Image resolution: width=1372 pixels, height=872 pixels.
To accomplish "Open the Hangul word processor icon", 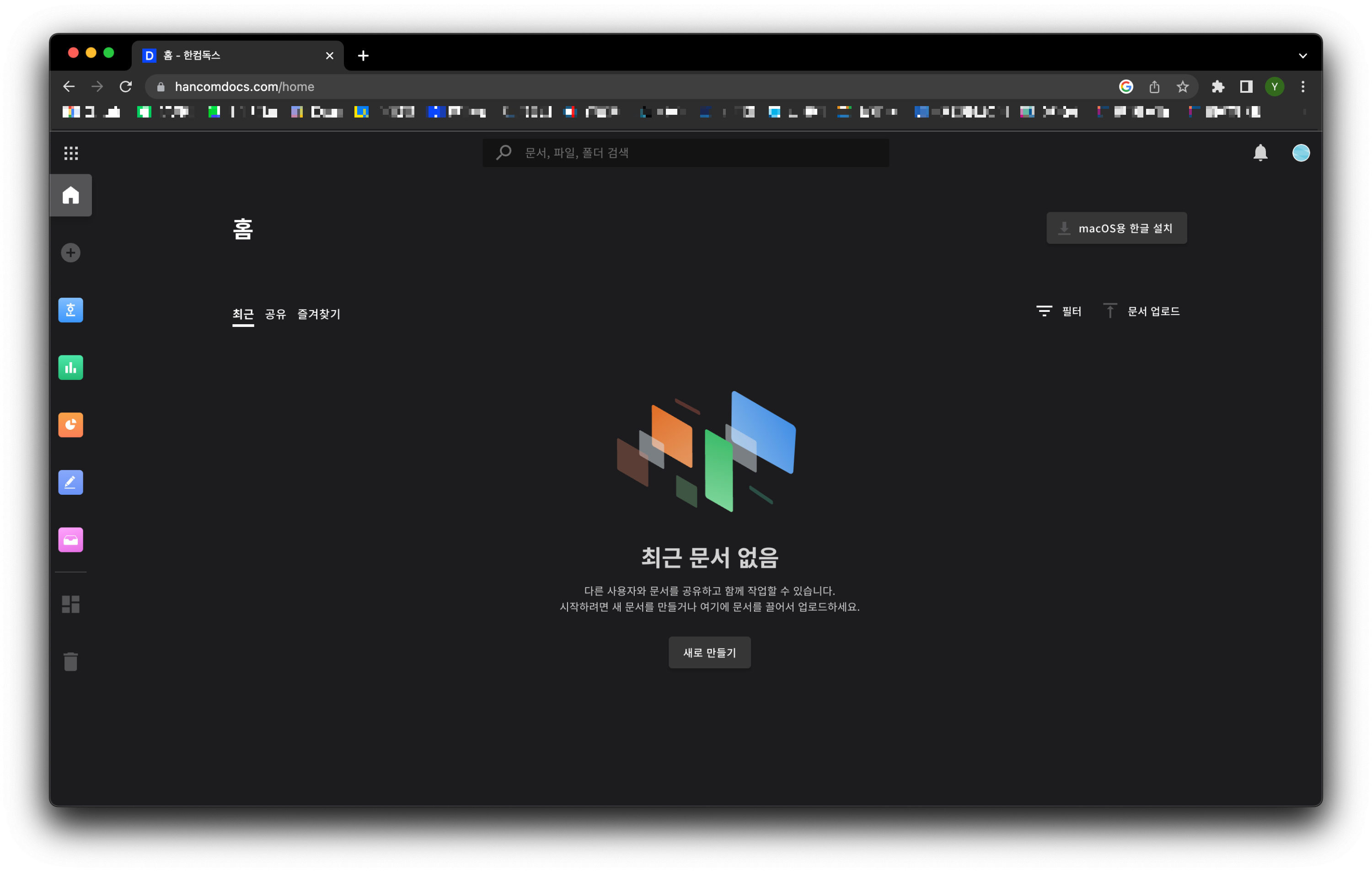I will point(70,310).
